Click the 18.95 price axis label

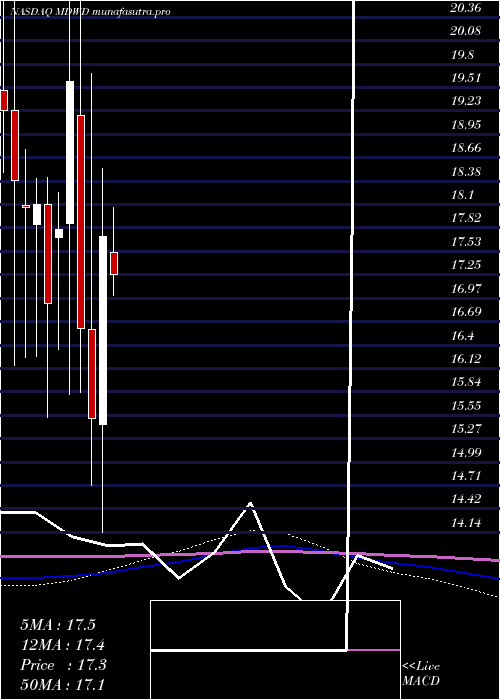466,125
